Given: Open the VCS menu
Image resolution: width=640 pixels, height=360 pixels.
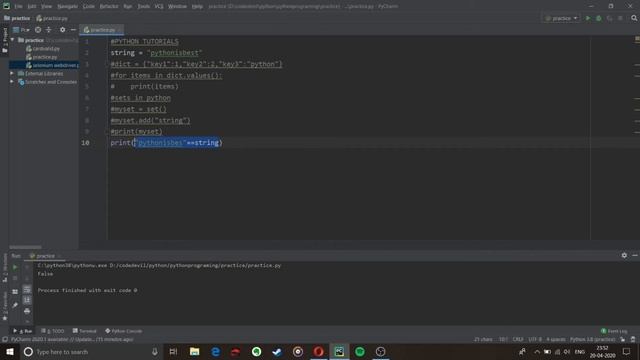Looking at the screenshot, I should 159,6.
